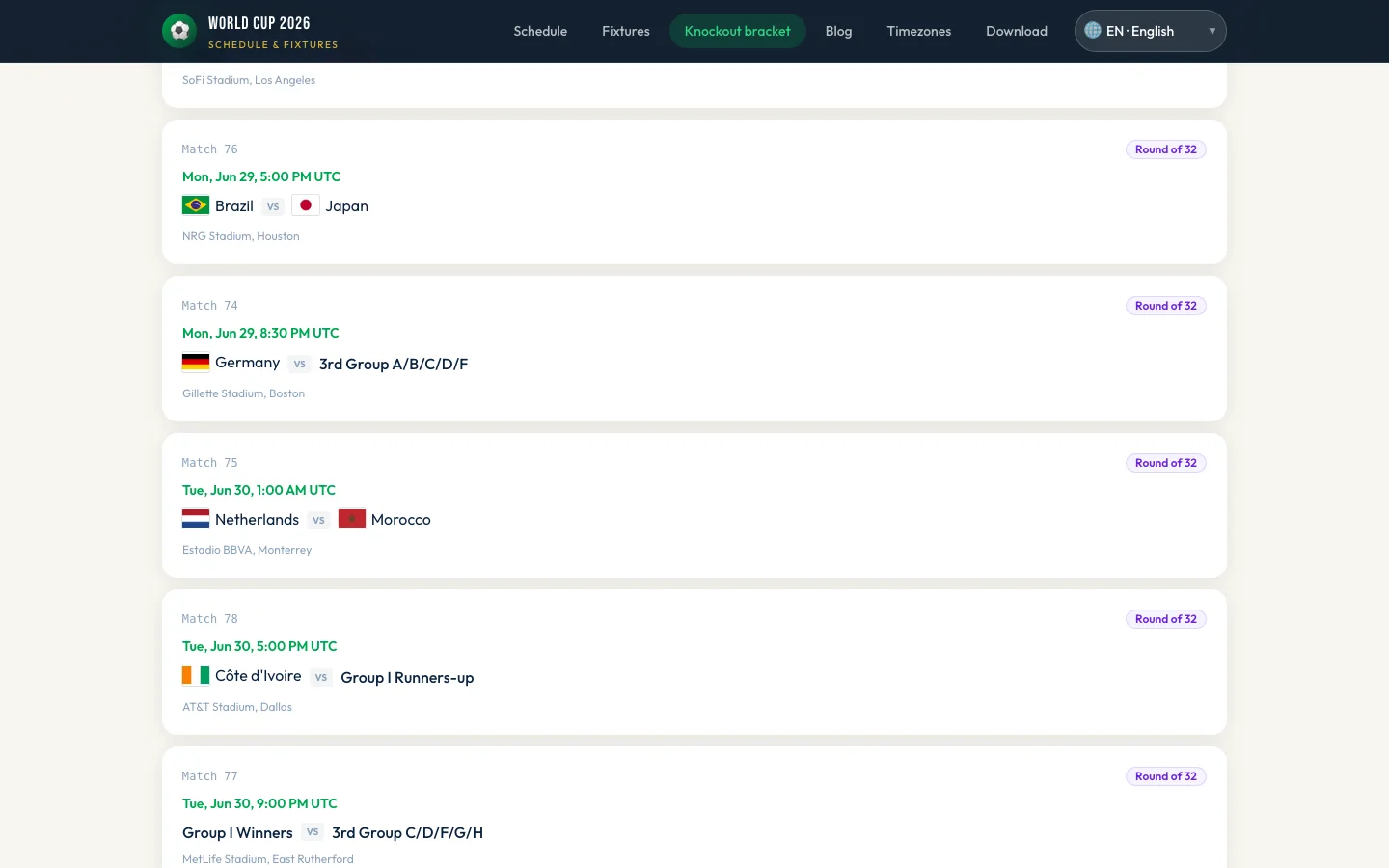Click the globe icon in language selector
1389x868 pixels.
click(x=1093, y=31)
